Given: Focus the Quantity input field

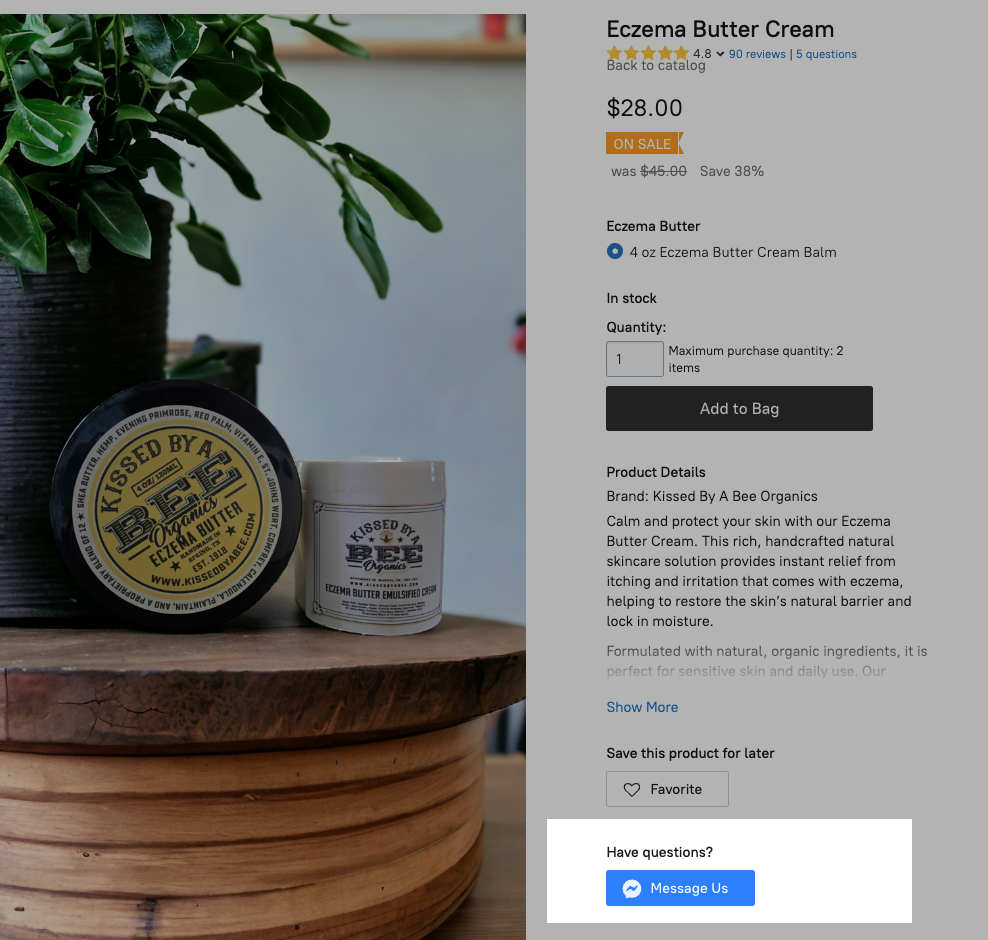Looking at the screenshot, I should tap(635, 358).
